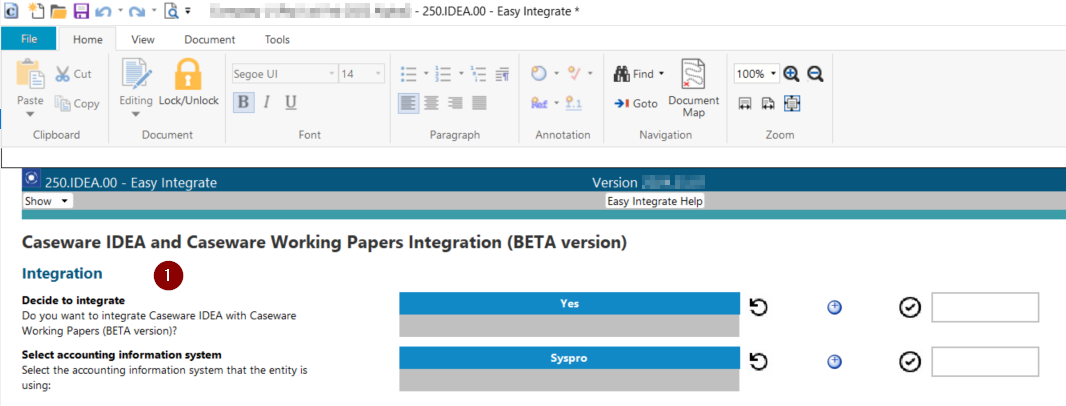Open the Document Map
Screen dimensions: 1066x406
click(x=693, y=88)
